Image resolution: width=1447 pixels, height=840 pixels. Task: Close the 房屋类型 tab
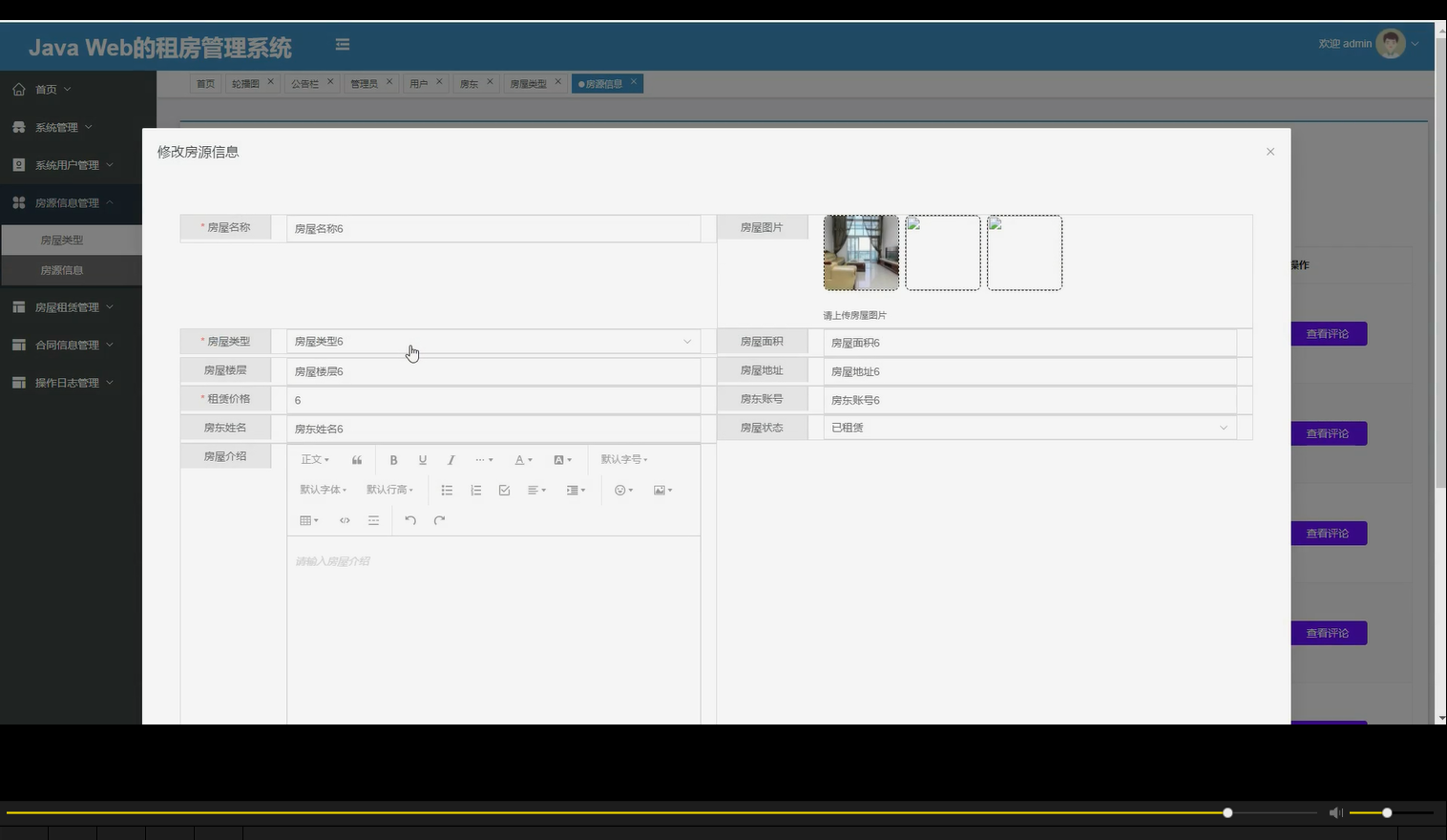pos(558,81)
